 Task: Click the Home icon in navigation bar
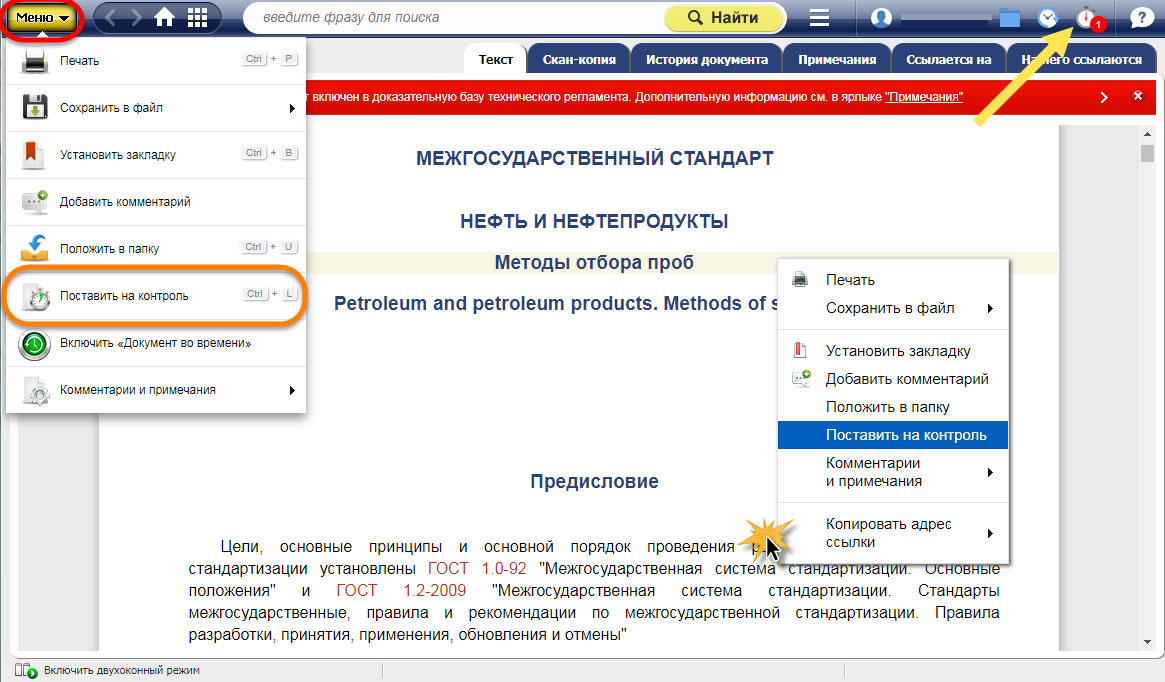(x=164, y=17)
